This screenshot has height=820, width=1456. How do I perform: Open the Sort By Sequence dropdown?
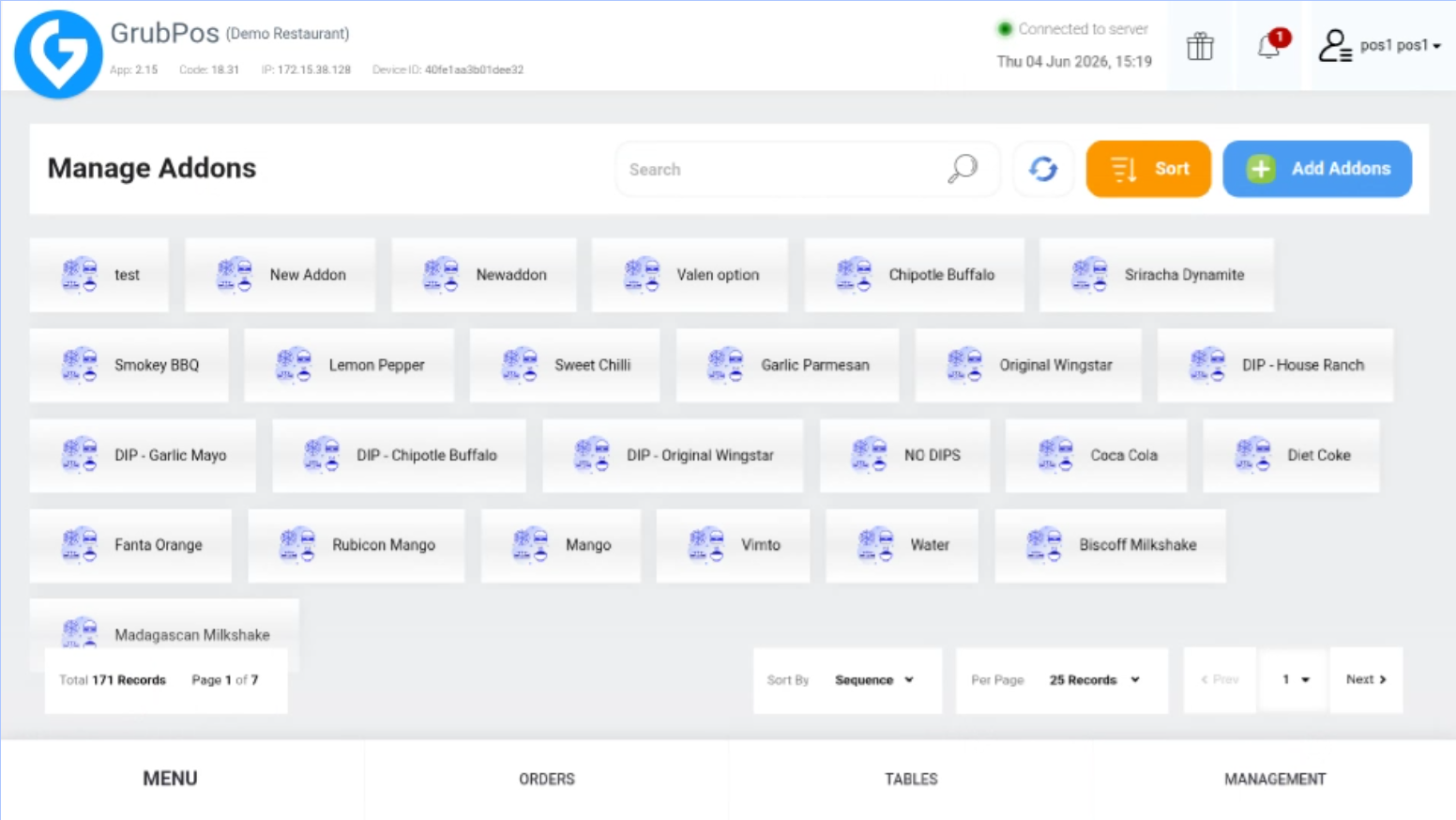pos(873,680)
